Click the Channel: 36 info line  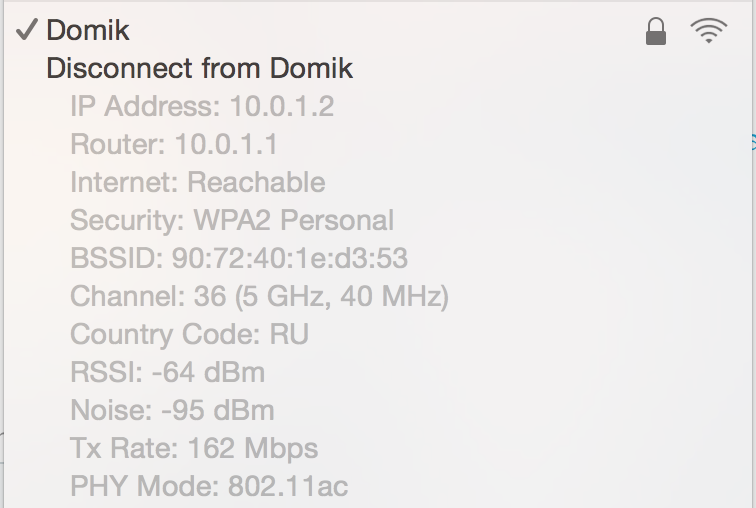coord(259,296)
